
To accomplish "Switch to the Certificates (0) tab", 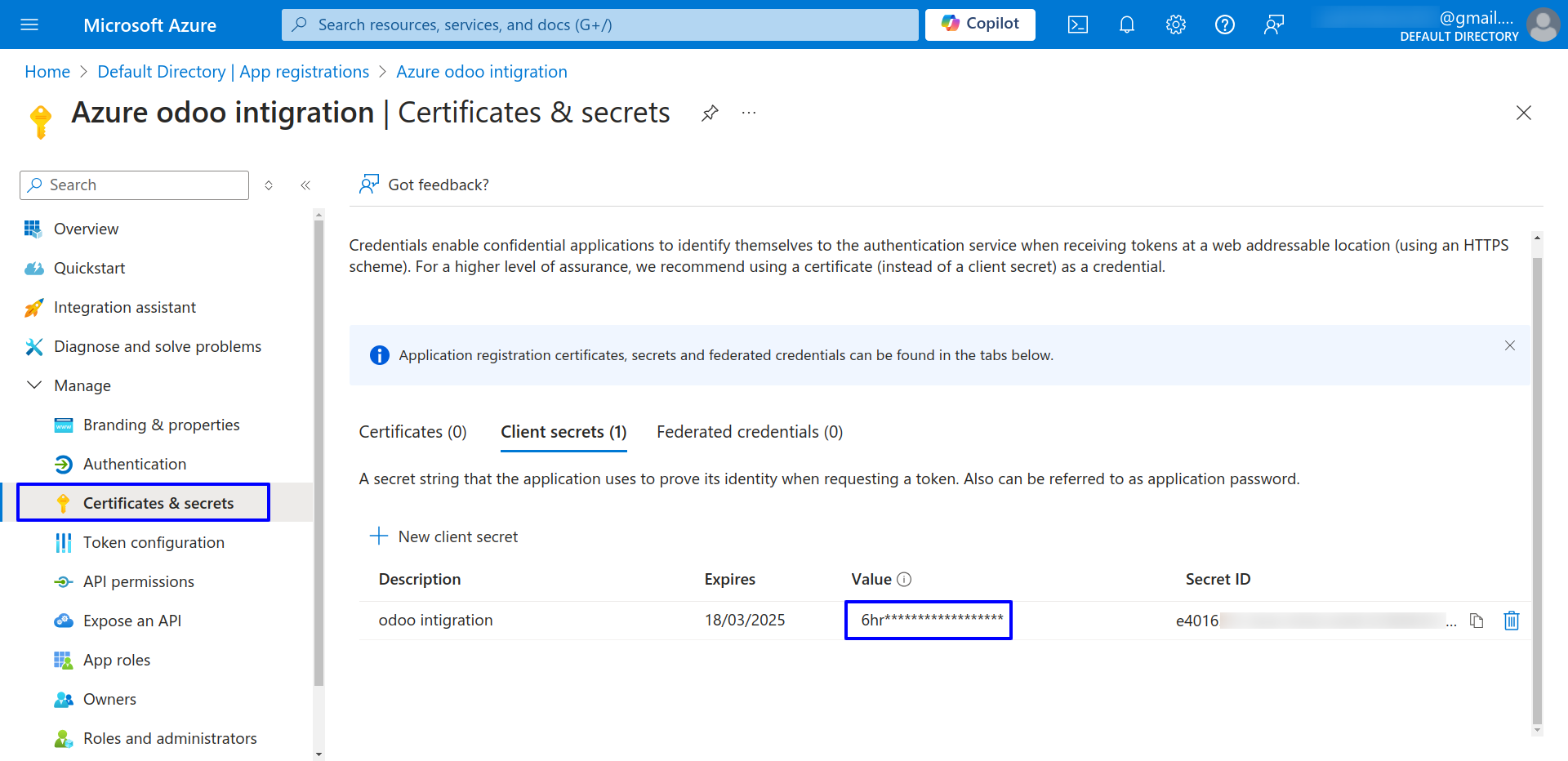I will 412,432.
